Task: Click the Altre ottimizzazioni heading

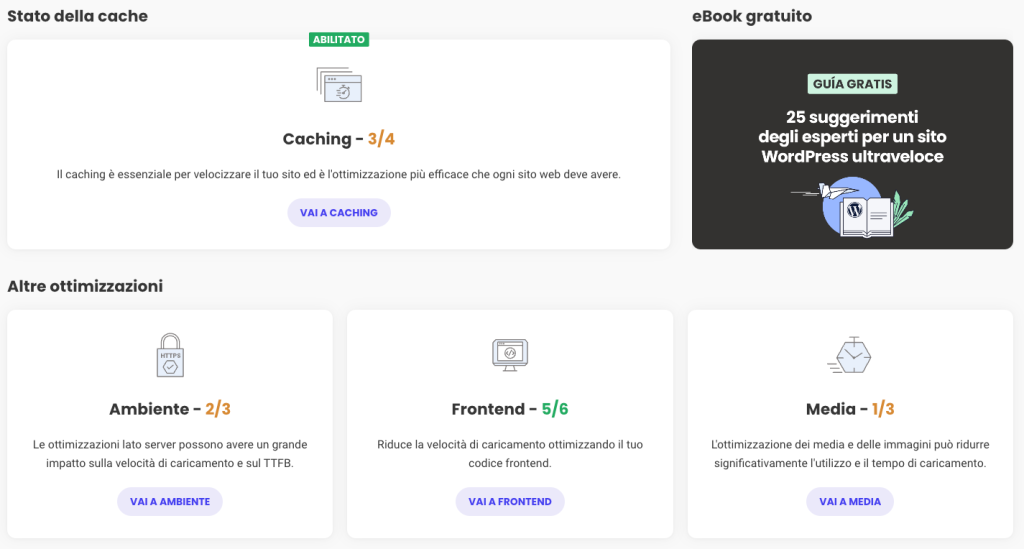Action: 85,286
